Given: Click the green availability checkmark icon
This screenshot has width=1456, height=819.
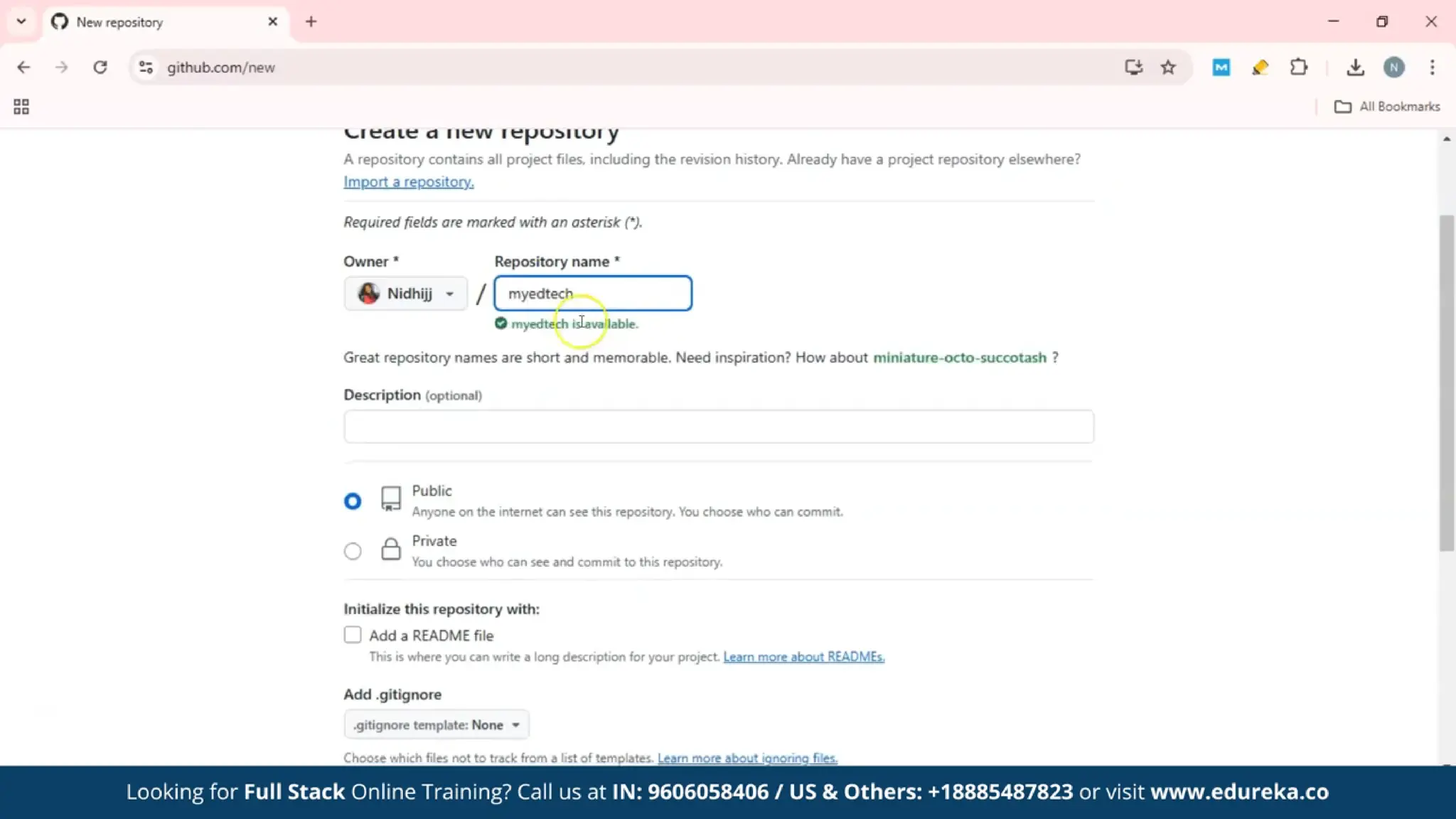Looking at the screenshot, I should click(501, 323).
